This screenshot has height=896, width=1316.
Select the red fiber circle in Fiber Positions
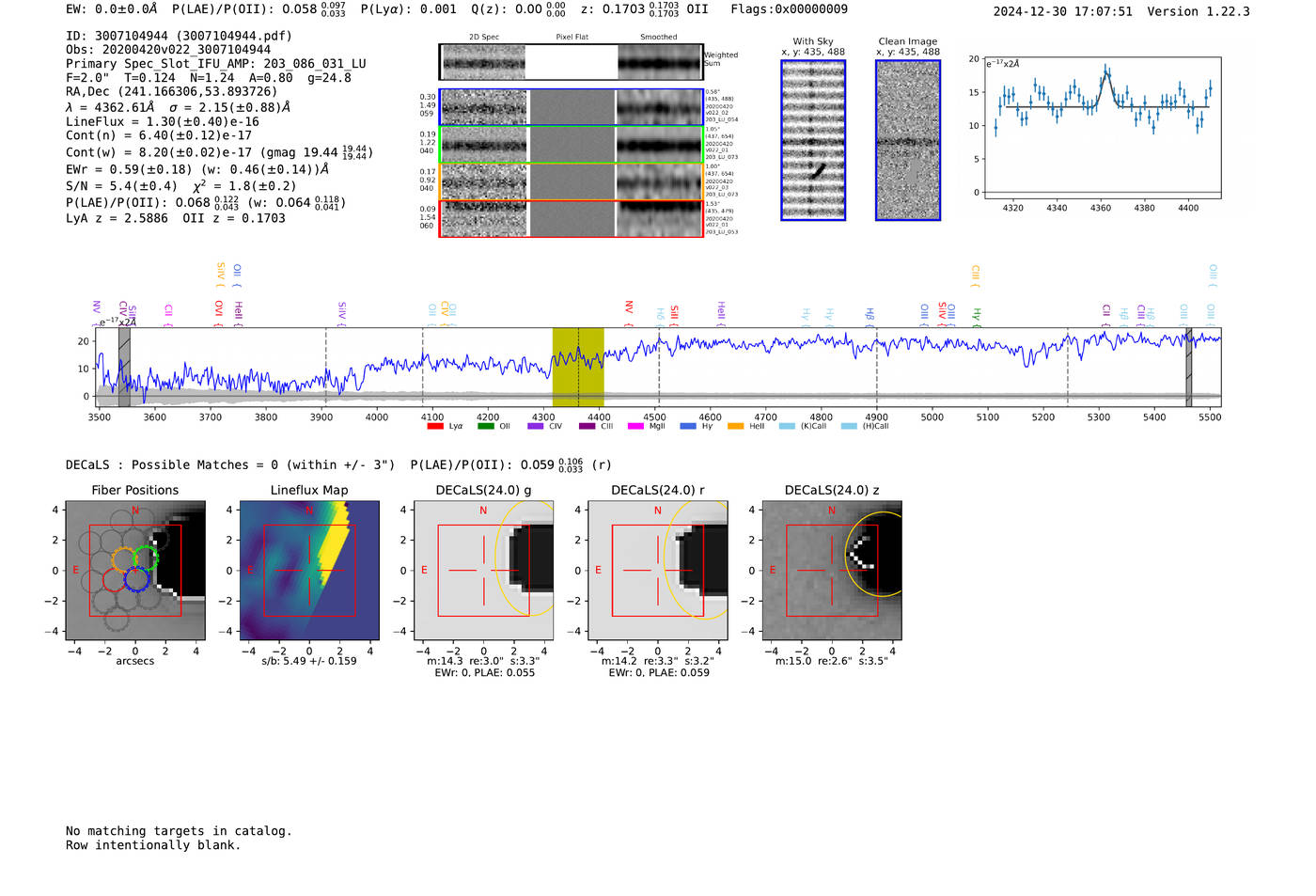tap(115, 580)
